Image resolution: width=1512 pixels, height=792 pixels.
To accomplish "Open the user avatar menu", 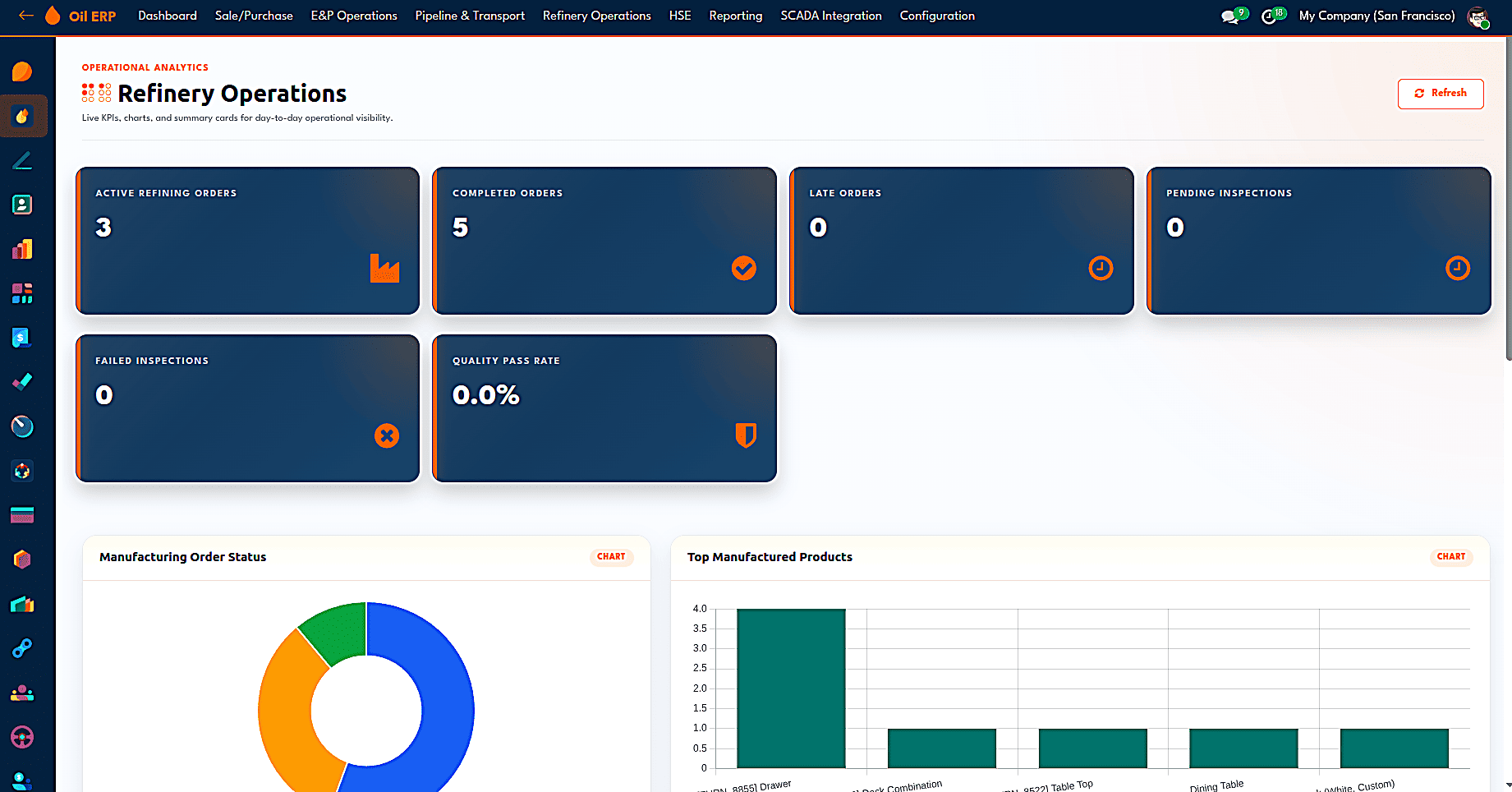I will pos(1478,16).
